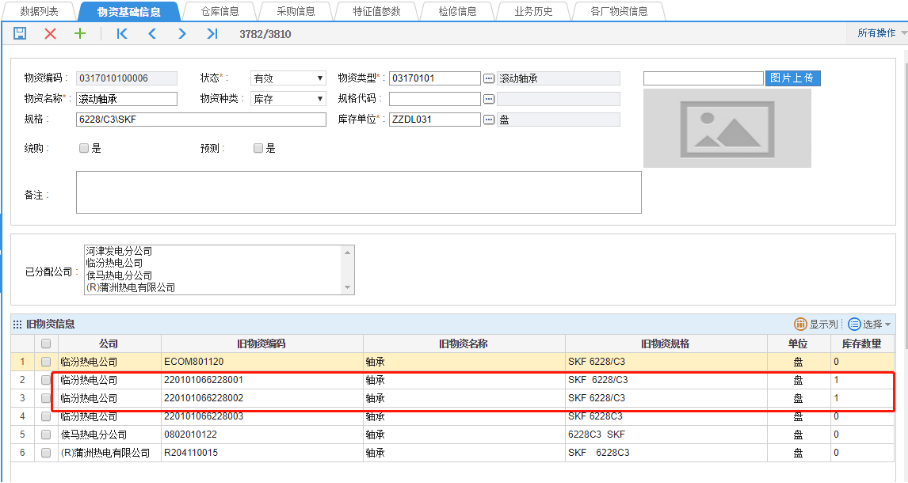Select checkbox for row with code ECOM801120

pyautogui.click(x=45, y=361)
